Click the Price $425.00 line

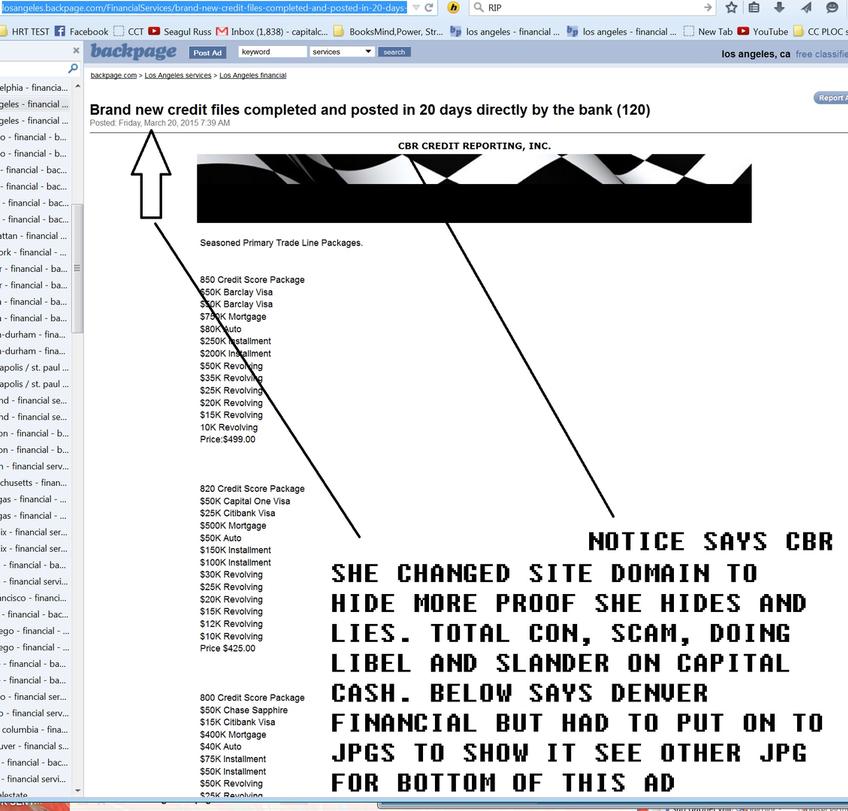coord(228,648)
